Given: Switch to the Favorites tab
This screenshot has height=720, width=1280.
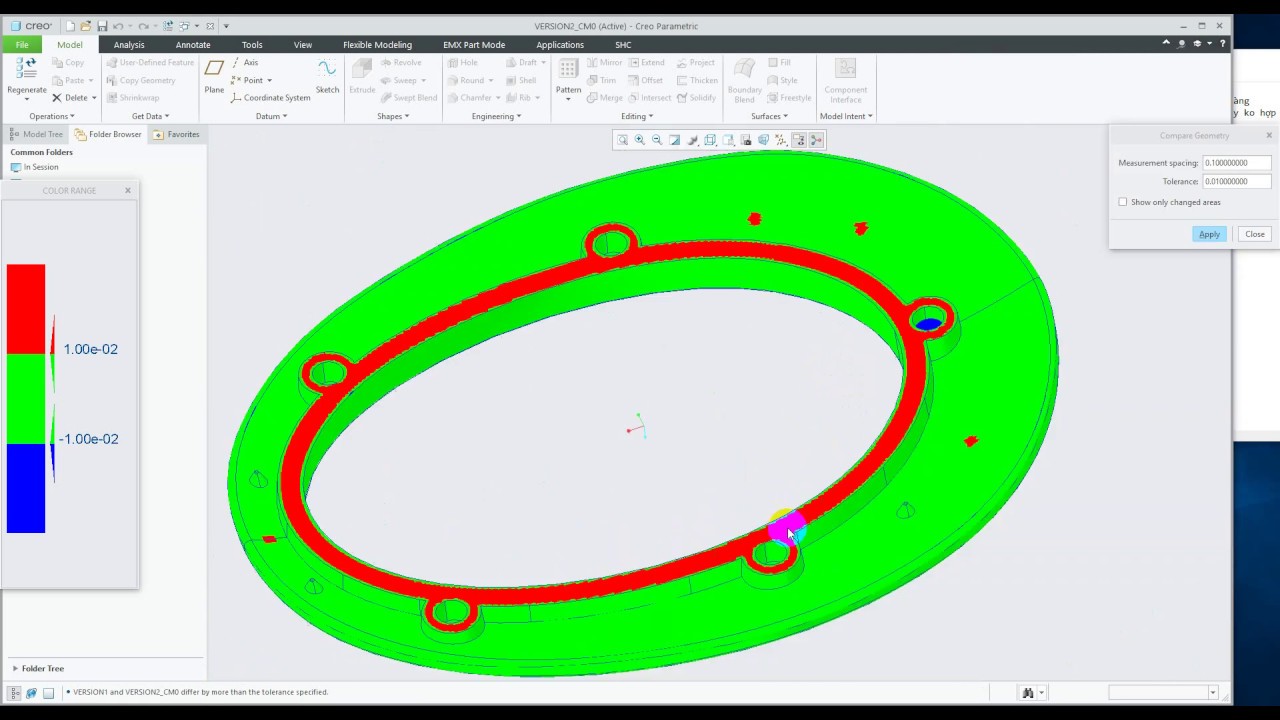Looking at the screenshot, I should pos(177,134).
